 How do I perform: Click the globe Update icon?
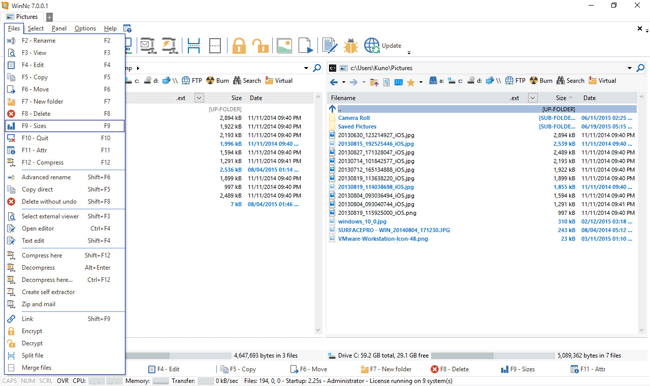[x=371, y=46]
